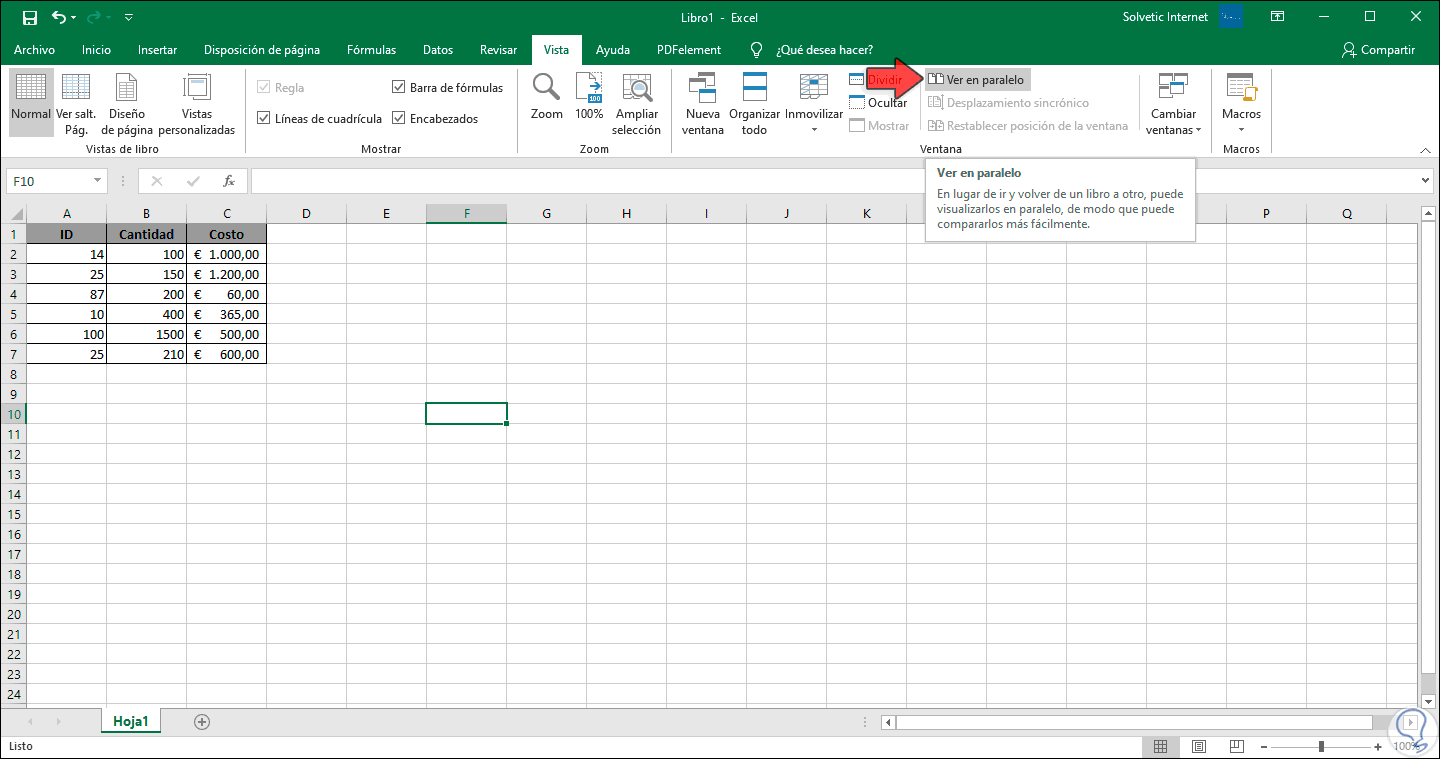This screenshot has width=1440, height=759.
Task: Select Page Layout view in status bar
Action: pyautogui.click(x=1198, y=746)
